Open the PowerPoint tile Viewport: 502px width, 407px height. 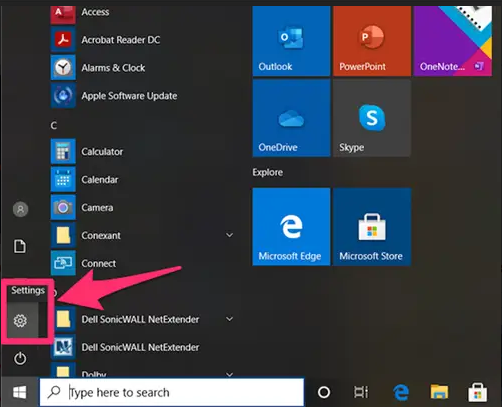point(372,41)
